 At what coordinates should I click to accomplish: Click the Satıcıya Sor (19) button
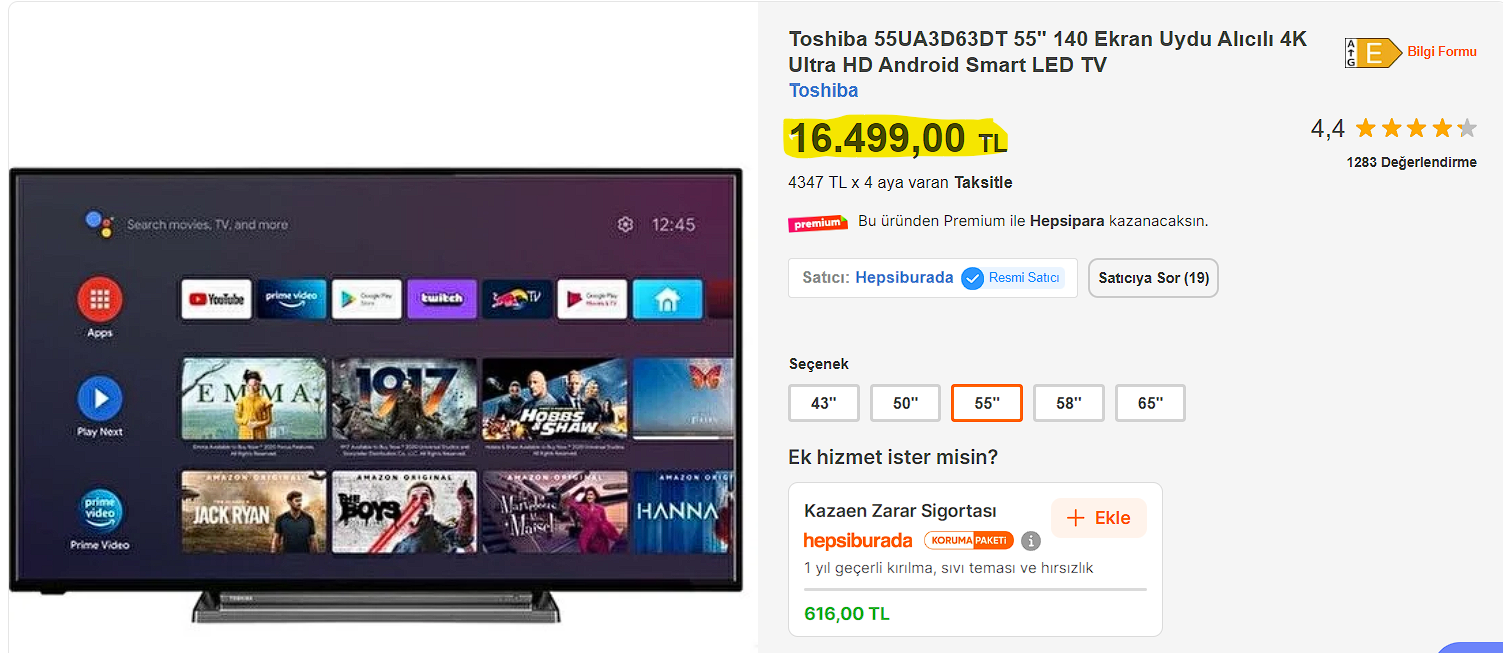[1153, 278]
